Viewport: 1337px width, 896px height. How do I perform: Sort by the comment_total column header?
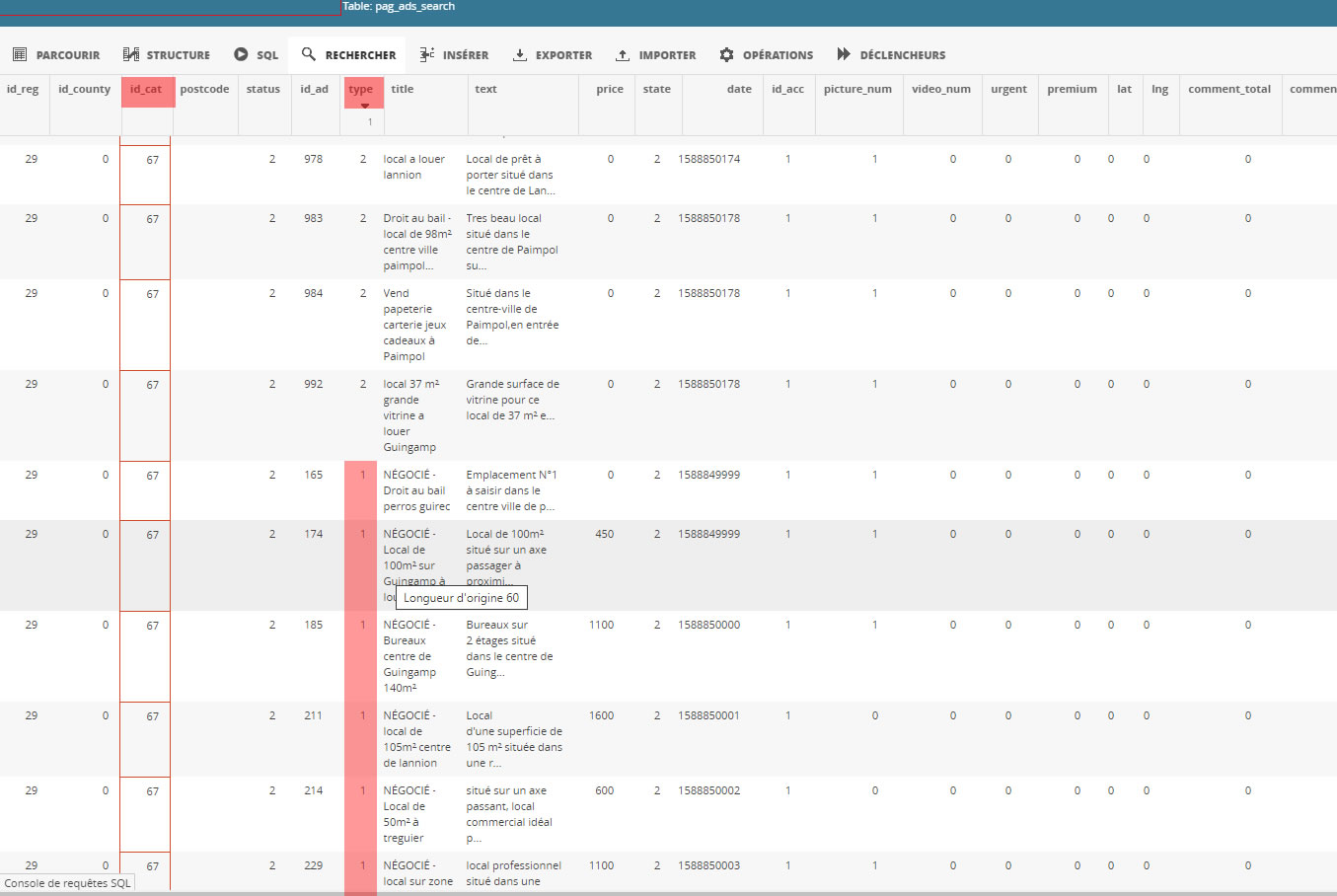point(1229,89)
